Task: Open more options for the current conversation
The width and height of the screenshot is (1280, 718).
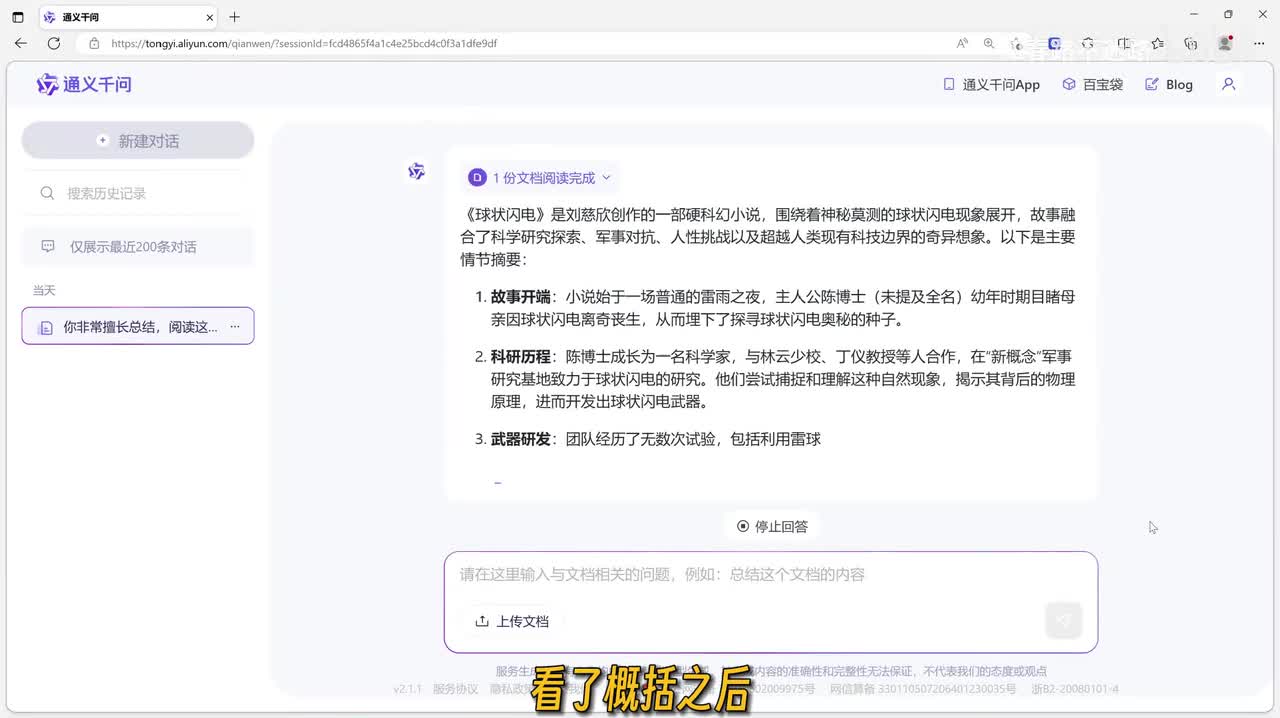Action: tap(235, 327)
